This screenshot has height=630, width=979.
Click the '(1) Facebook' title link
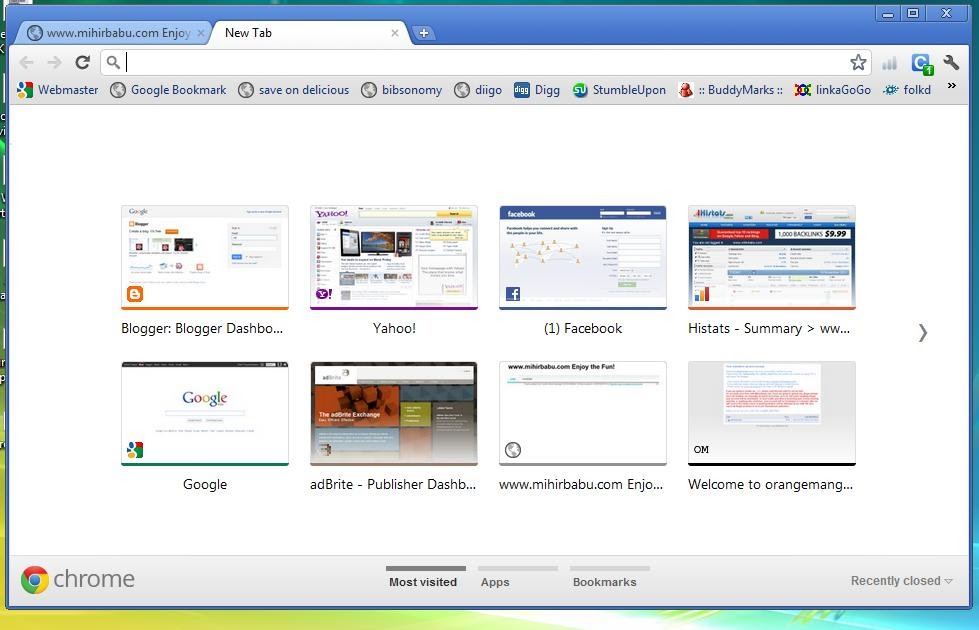click(583, 328)
